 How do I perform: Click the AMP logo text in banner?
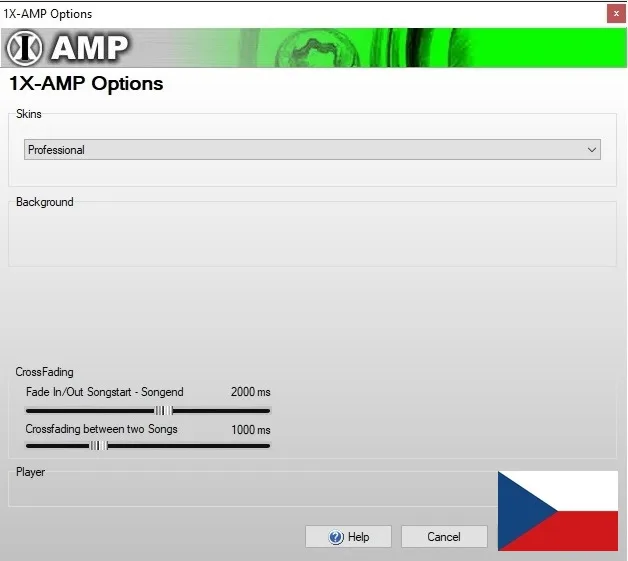tap(90, 48)
